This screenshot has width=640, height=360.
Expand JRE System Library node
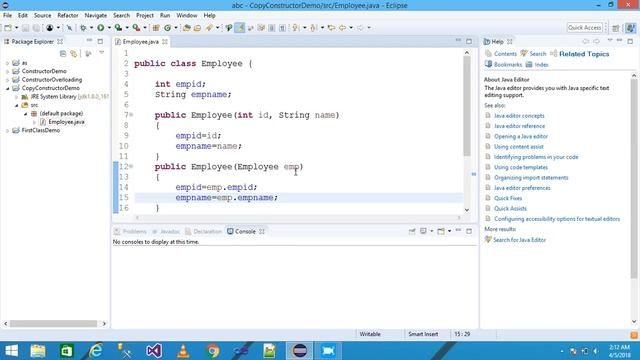[x=16, y=97]
